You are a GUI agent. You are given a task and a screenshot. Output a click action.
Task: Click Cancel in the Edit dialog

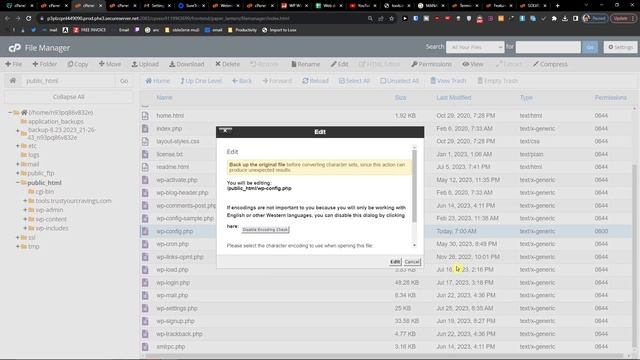point(412,262)
